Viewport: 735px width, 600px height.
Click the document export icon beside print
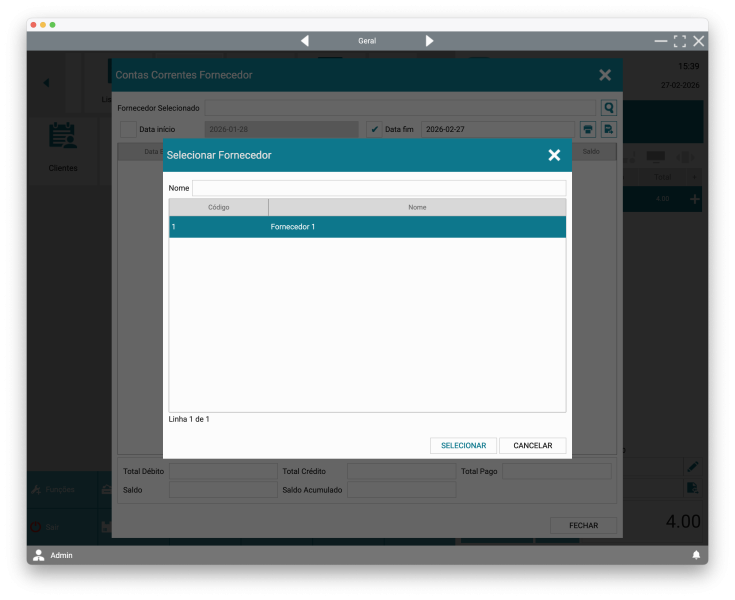(x=608, y=129)
